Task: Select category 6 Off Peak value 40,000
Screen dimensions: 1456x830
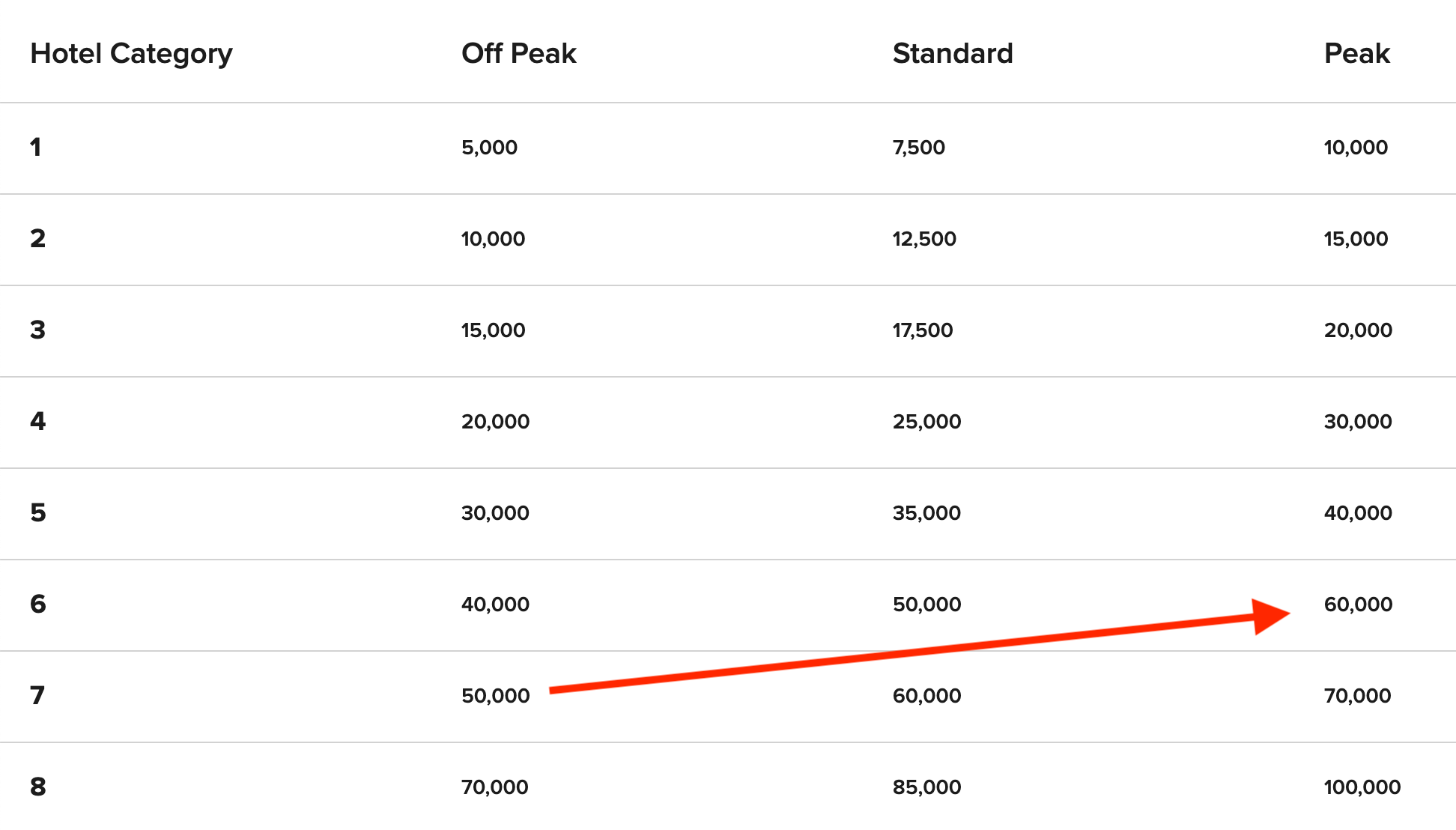Action: pos(495,605)
